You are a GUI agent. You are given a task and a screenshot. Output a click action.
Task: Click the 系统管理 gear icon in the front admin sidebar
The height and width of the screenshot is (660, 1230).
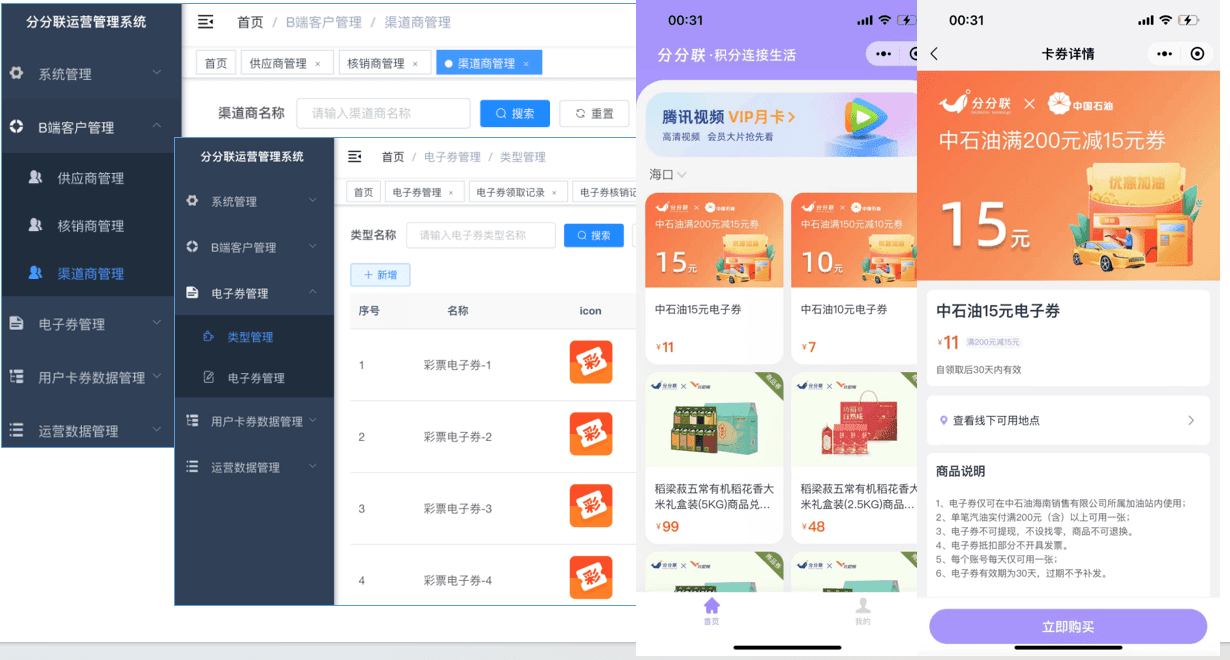click(192, 200)
